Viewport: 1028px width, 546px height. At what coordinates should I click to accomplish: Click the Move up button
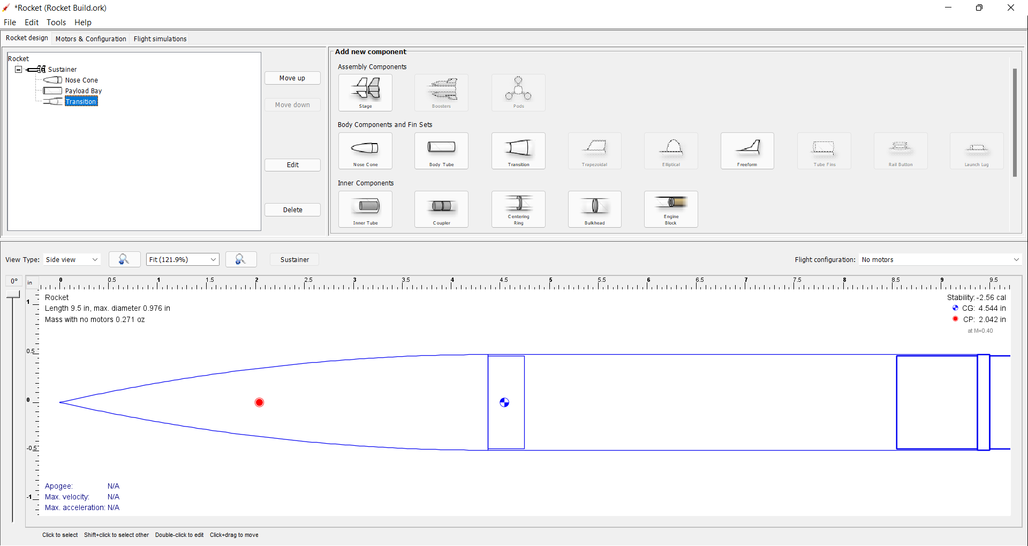[292, 78]
